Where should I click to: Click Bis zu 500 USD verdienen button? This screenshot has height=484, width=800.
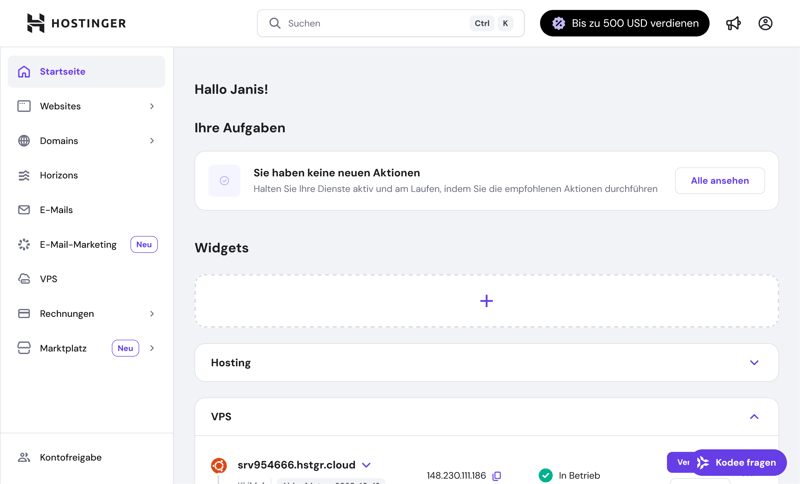coord(624,23)
